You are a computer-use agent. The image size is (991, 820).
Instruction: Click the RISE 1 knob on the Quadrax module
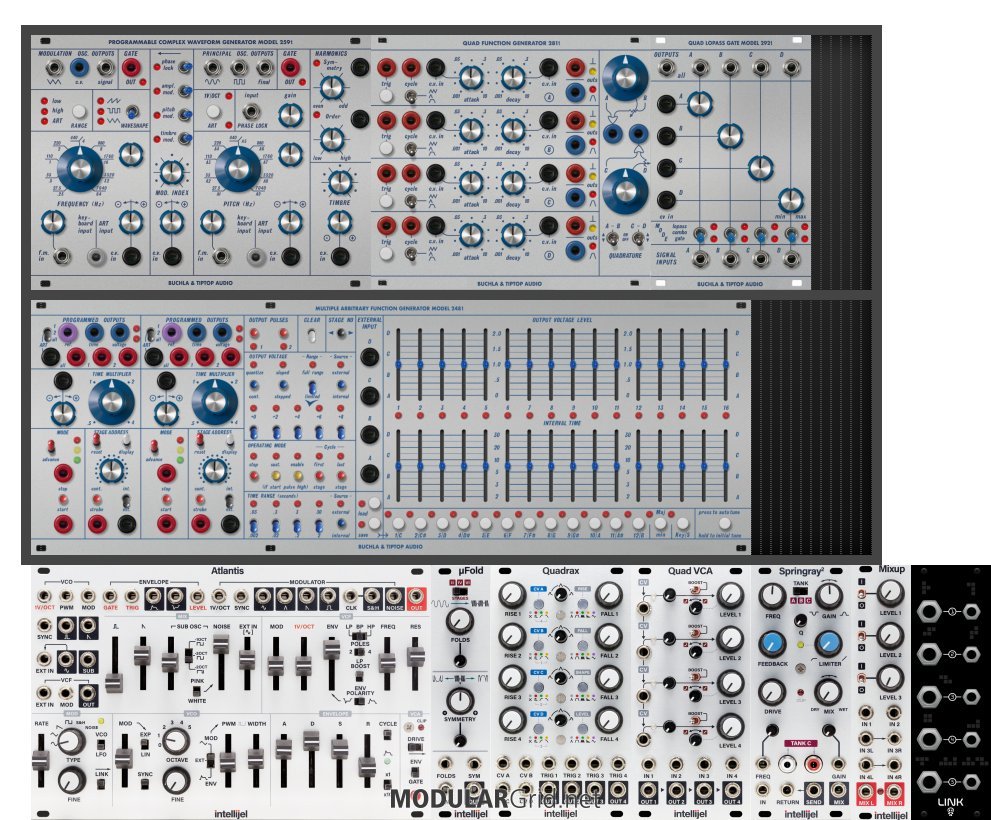tap(513, 596)
